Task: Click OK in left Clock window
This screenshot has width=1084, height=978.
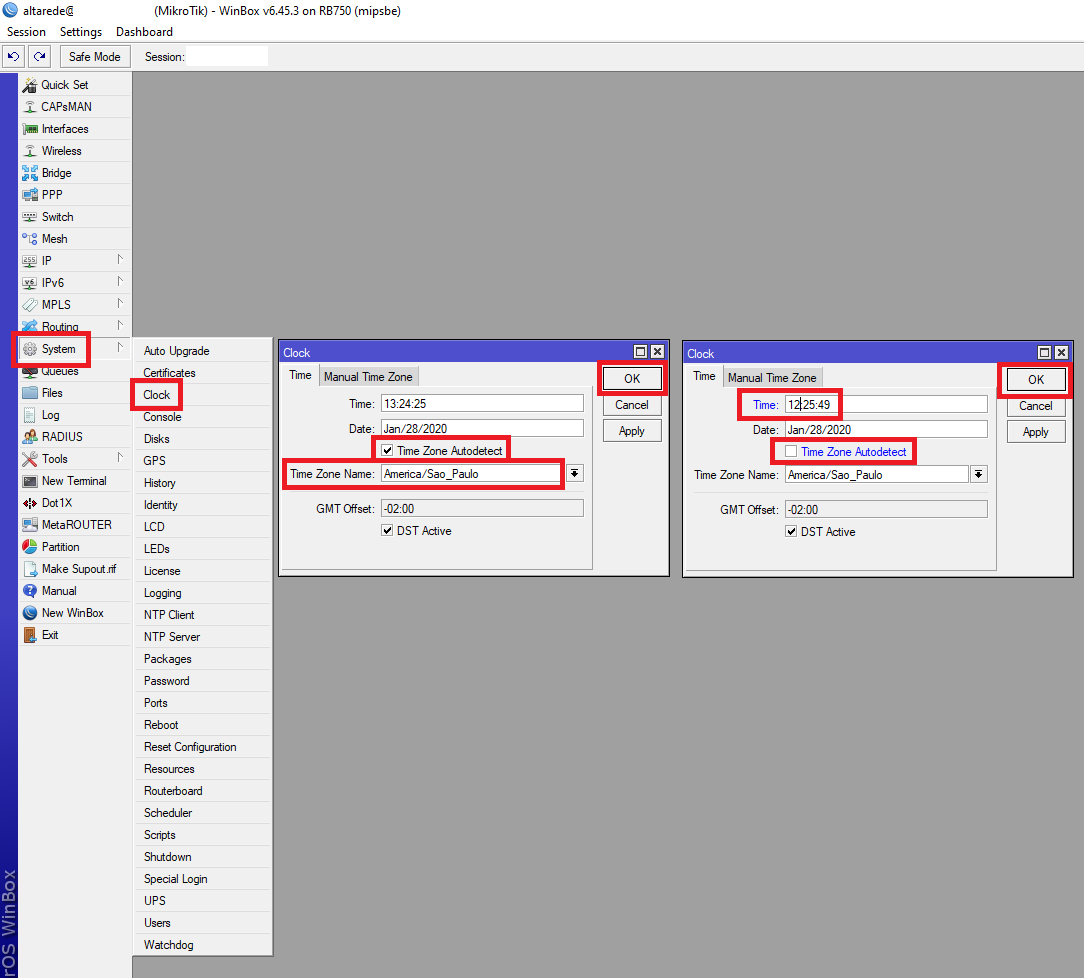Action: (x=632, y=379)
